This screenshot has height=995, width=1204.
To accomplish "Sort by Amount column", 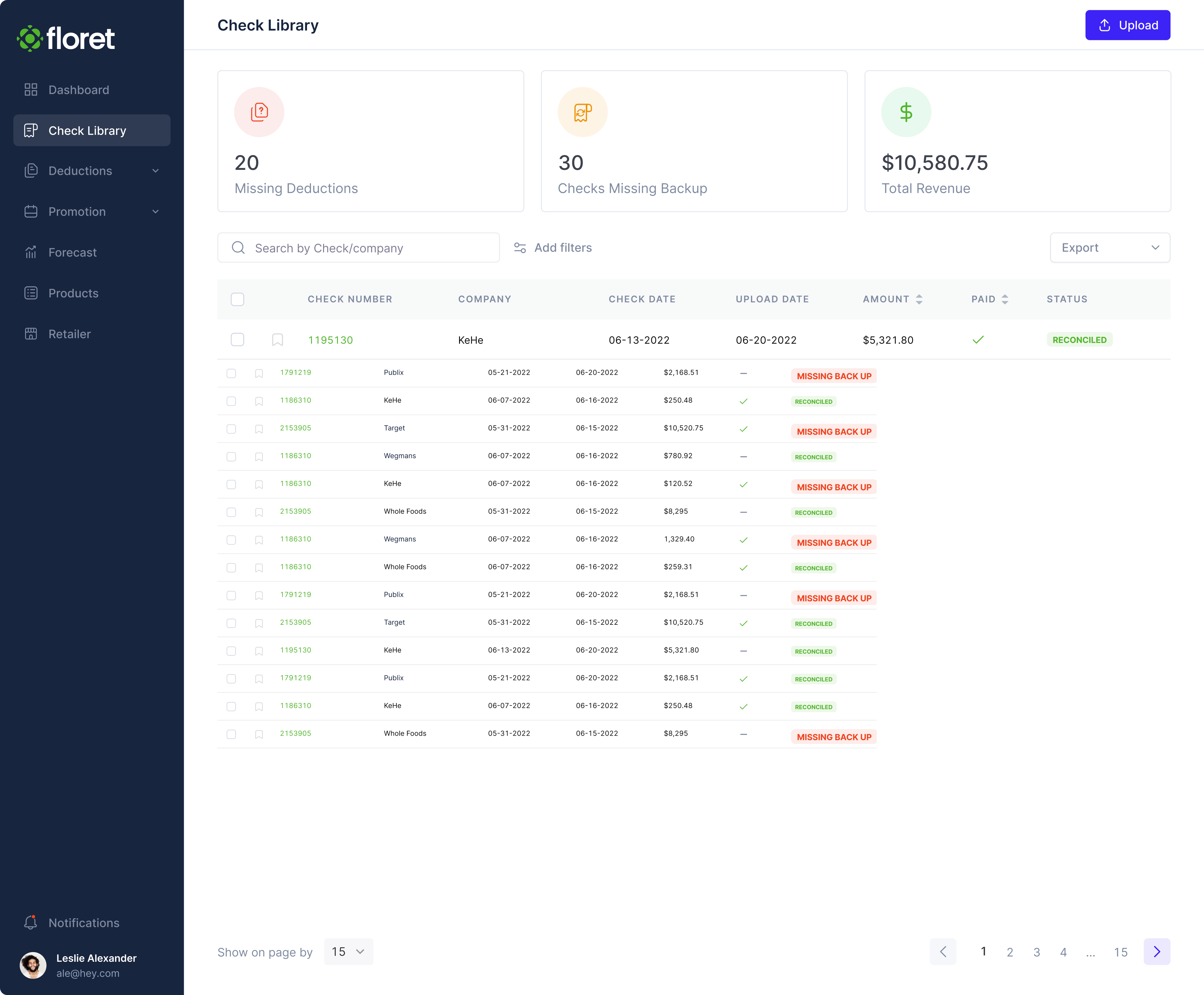I will tap(919, 299).
